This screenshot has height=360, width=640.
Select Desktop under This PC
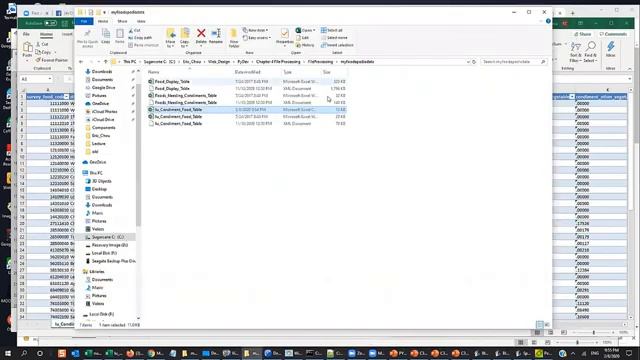[99, 189]
